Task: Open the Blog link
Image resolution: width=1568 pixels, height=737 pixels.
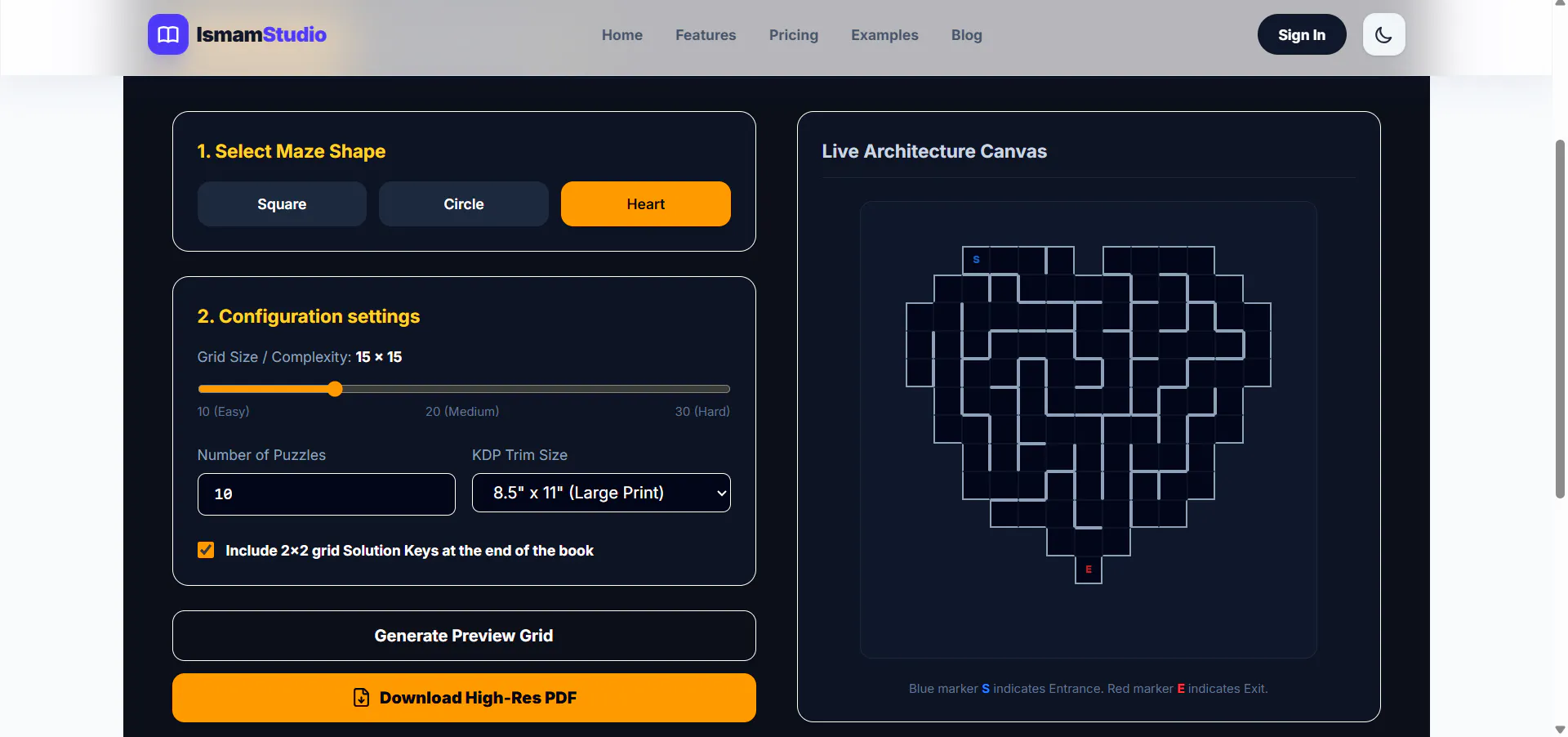Action: [967, 35]
